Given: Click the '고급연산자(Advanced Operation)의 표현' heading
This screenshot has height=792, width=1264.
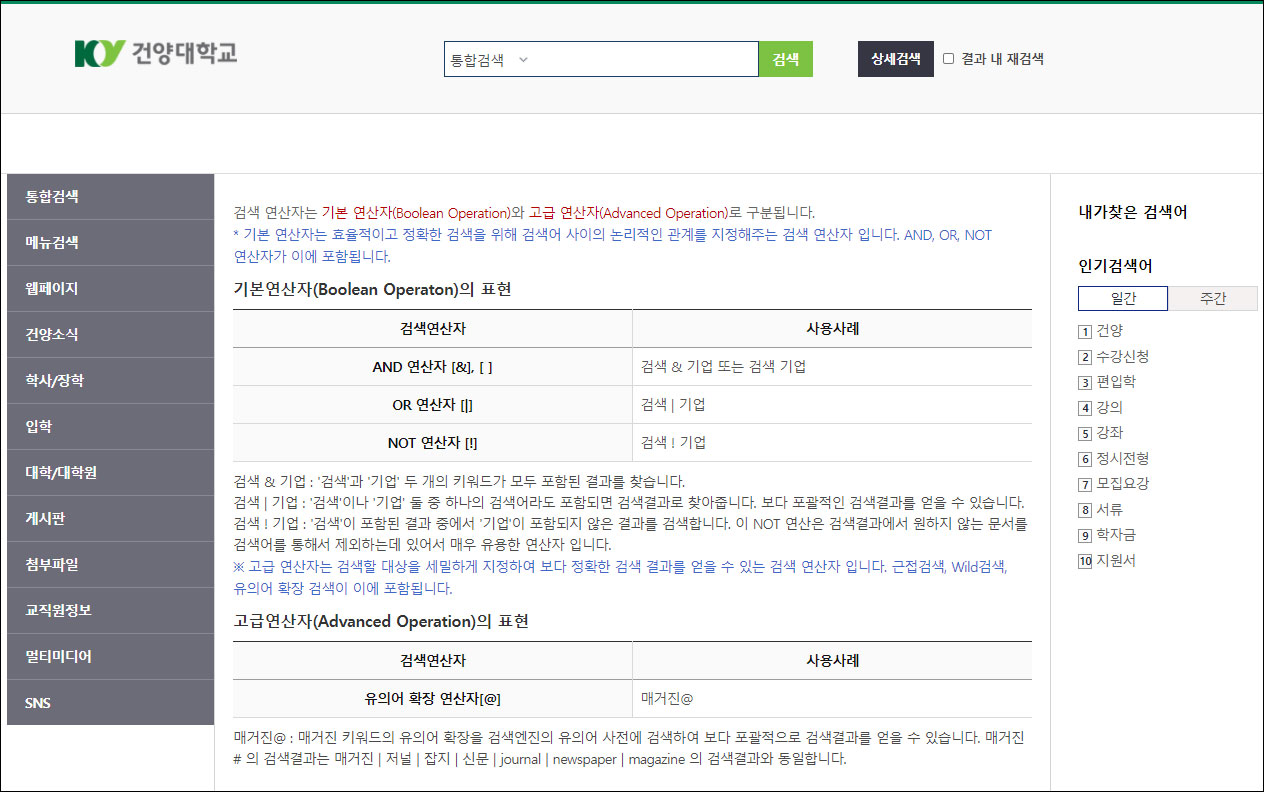Looking at the screenshot, I should 381,621.
